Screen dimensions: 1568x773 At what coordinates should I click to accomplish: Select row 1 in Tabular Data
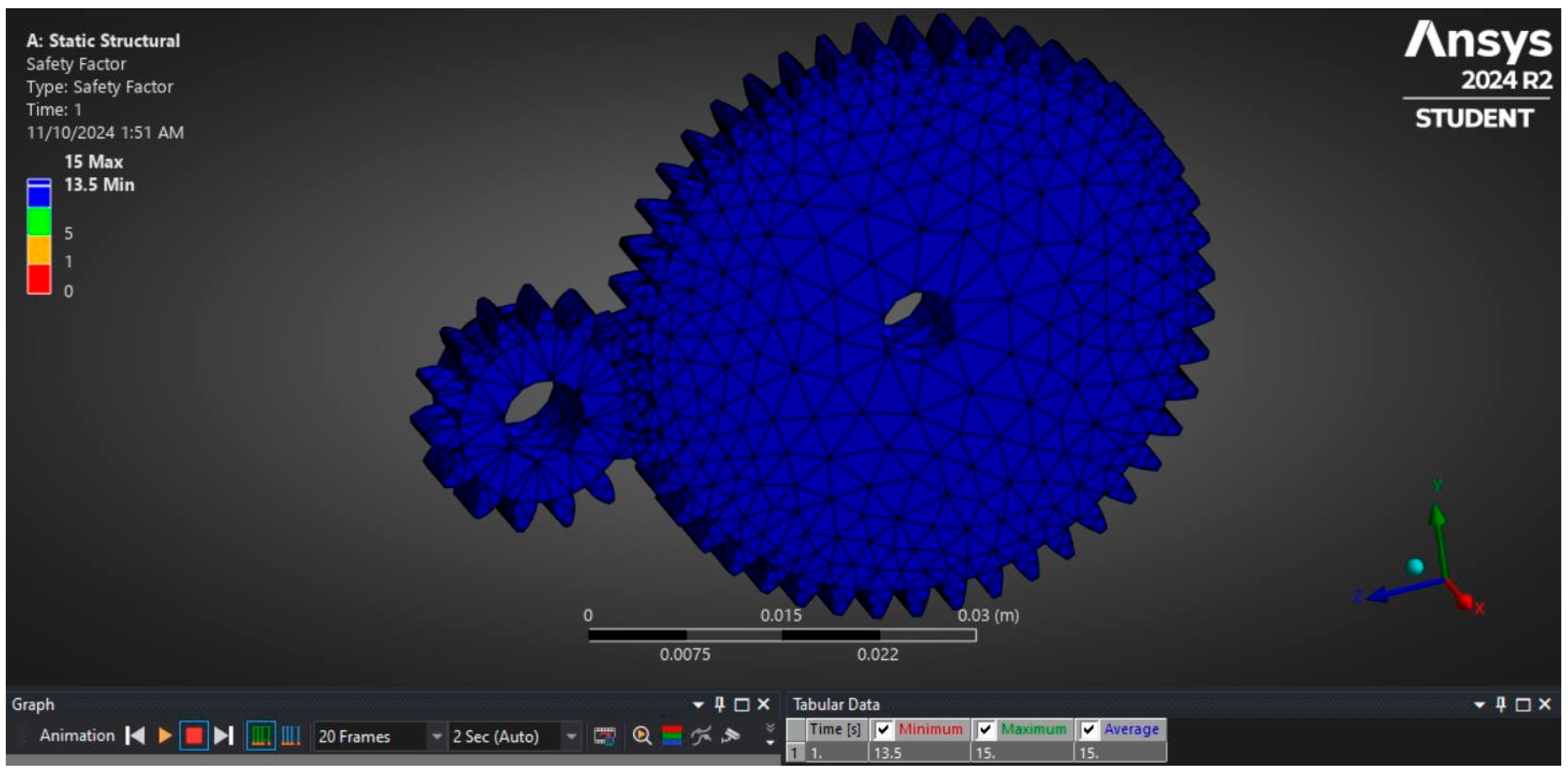pyautogui.click(x=794, y=753)
